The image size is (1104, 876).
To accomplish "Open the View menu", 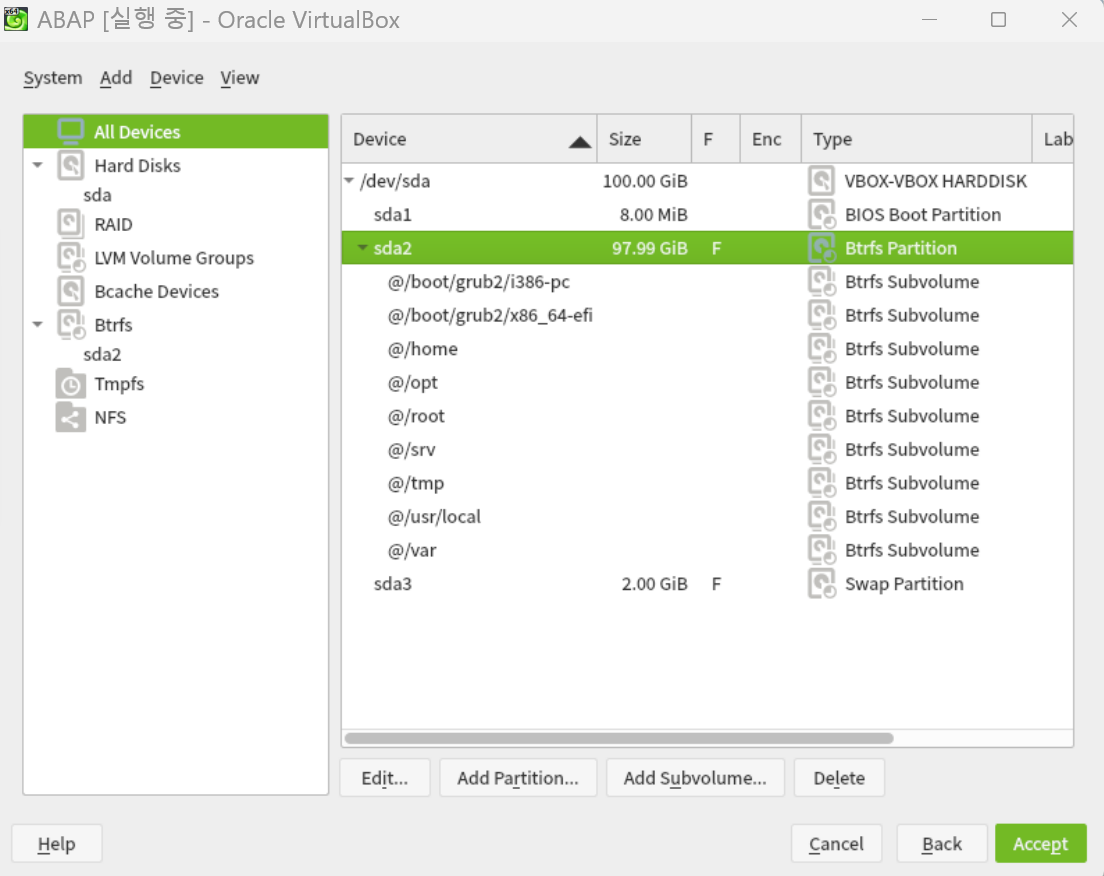I will (x=240, y=77).
